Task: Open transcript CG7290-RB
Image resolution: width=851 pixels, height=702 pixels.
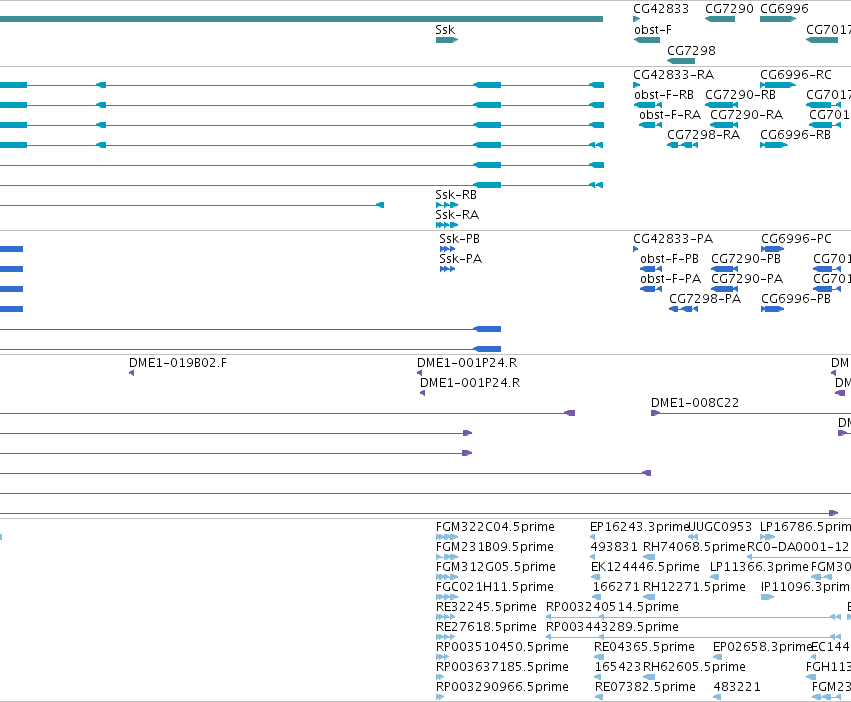Action: pos(740,95)
